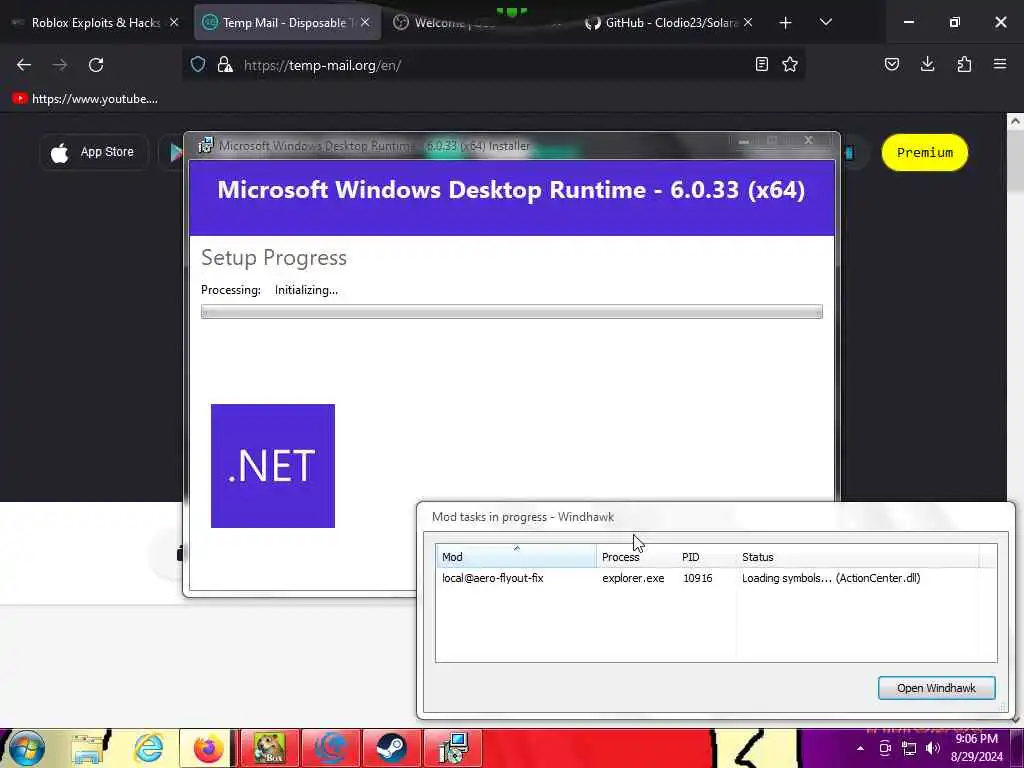Screen dimensions: 1024x768
Task: Open the browser downloads panel
Action: pos(927,64)
